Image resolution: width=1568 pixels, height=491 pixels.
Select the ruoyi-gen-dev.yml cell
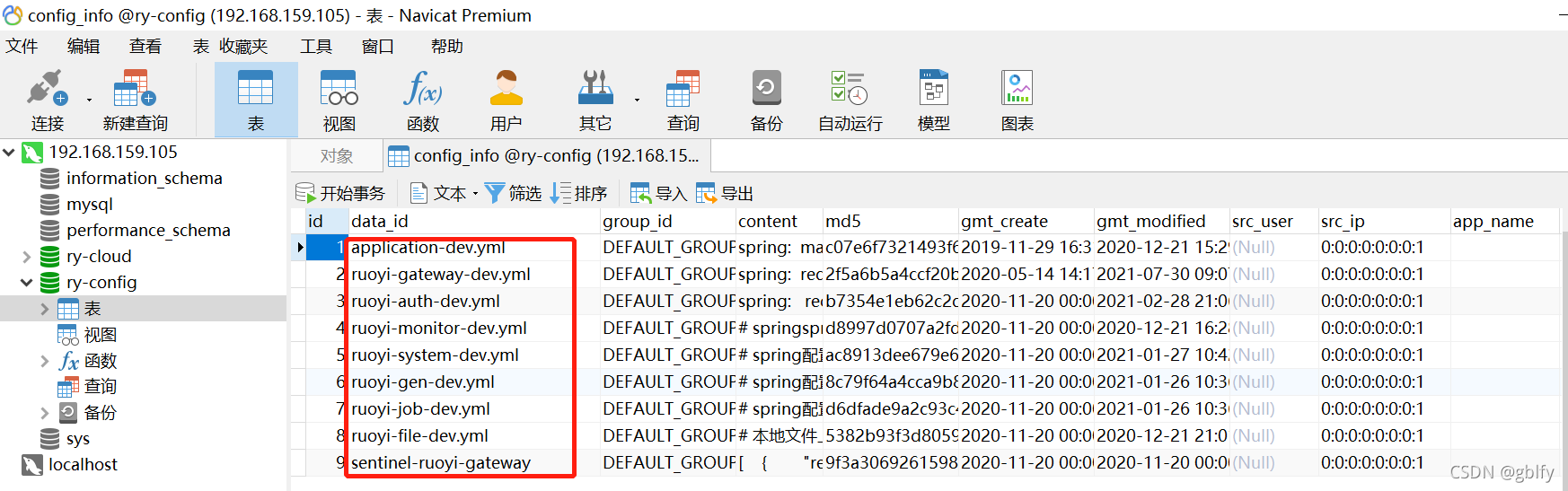[x=474, y=382]
